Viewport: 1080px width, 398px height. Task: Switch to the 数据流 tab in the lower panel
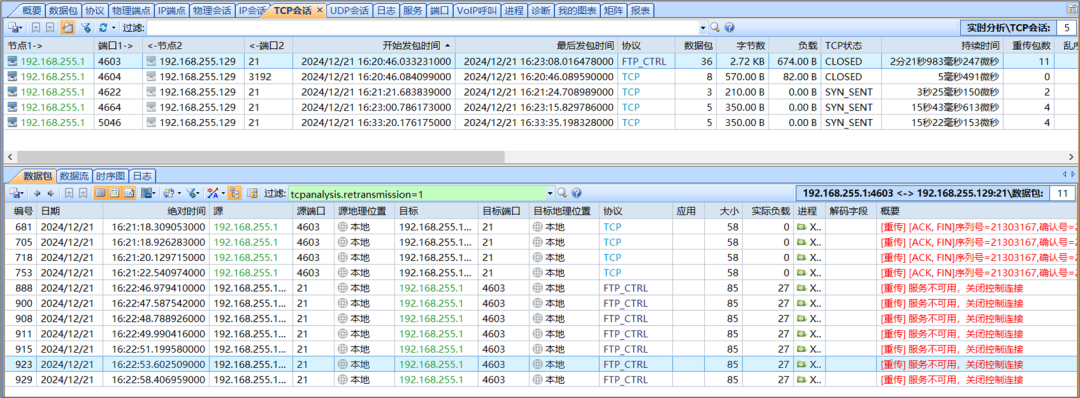(74, 175)
